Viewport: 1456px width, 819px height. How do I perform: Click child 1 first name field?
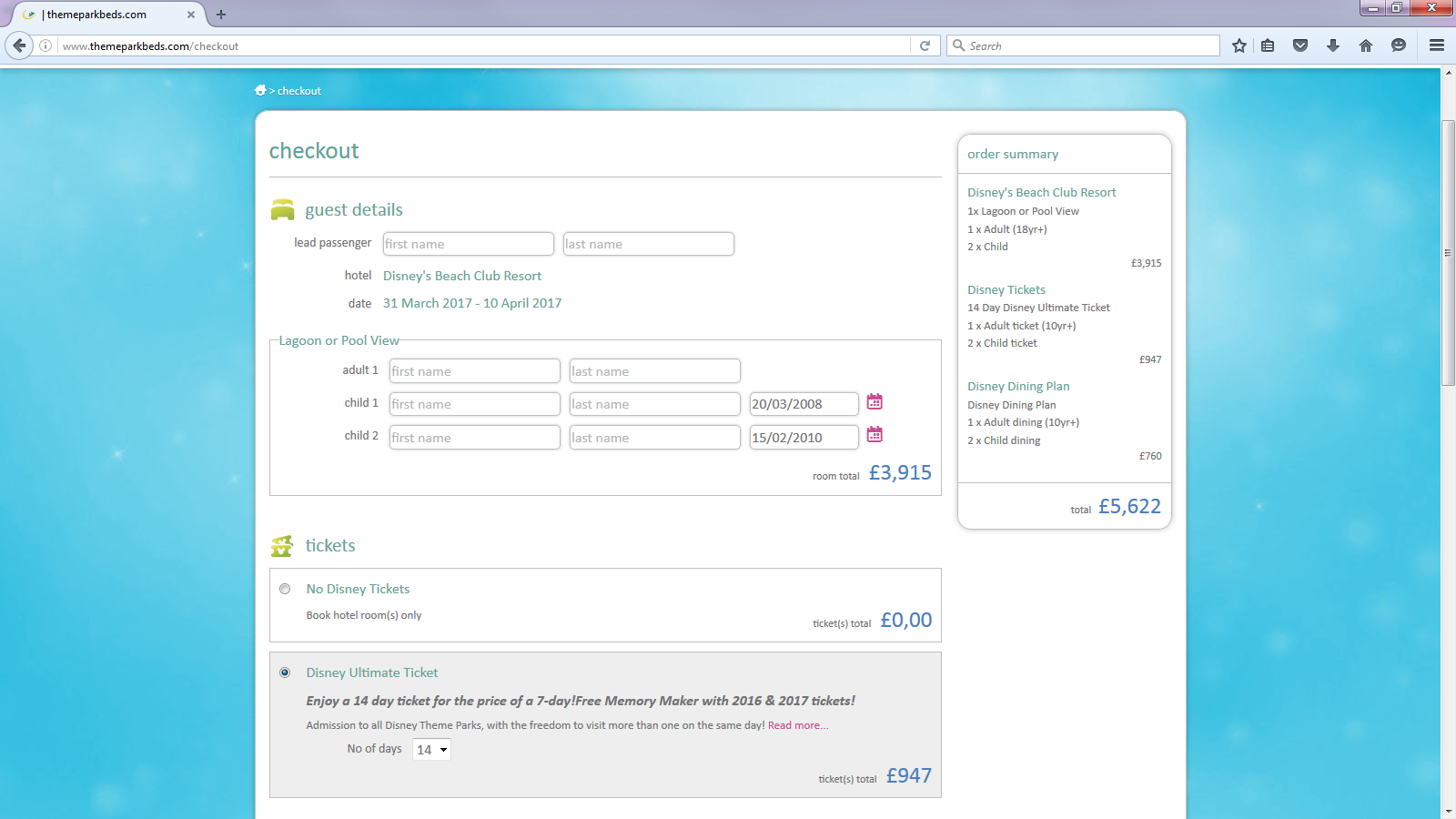click(x=474, y=404)
